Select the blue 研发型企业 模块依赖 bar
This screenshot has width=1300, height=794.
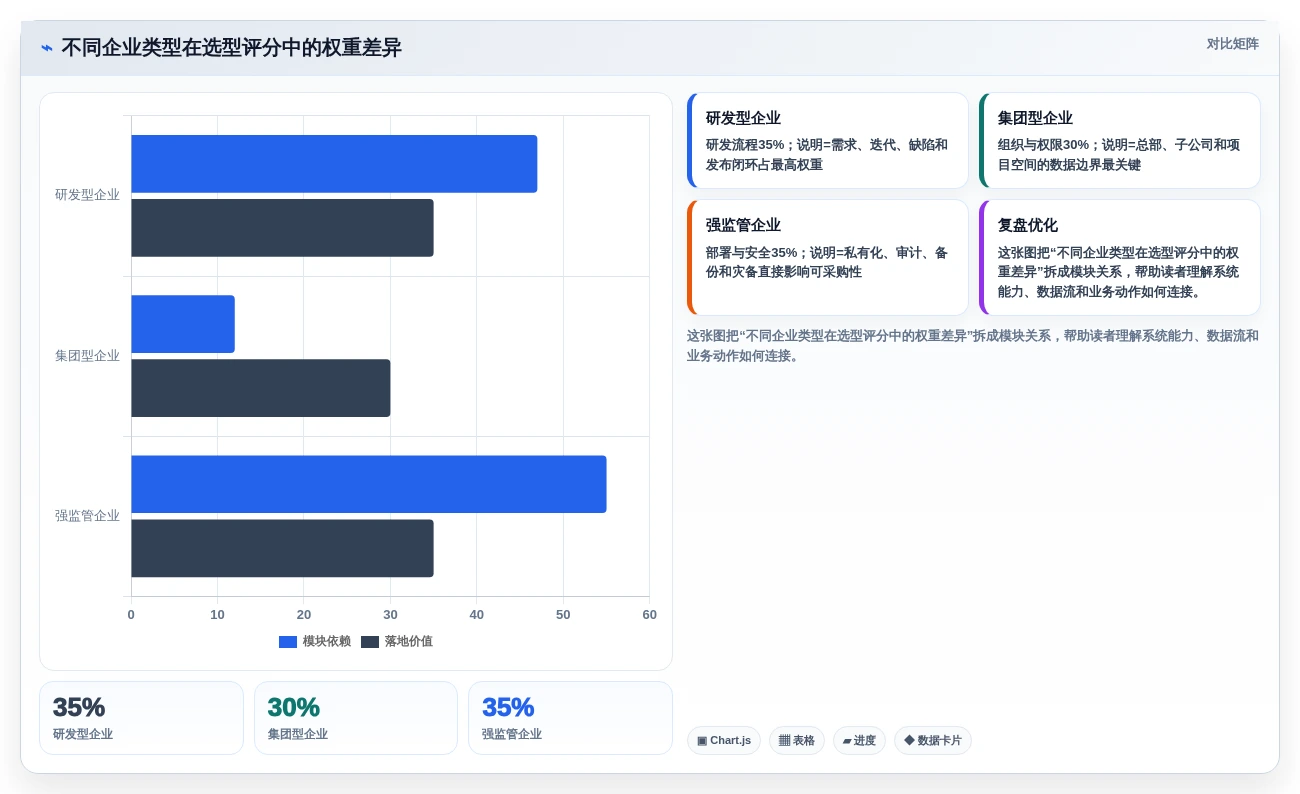tap(334, 164)
